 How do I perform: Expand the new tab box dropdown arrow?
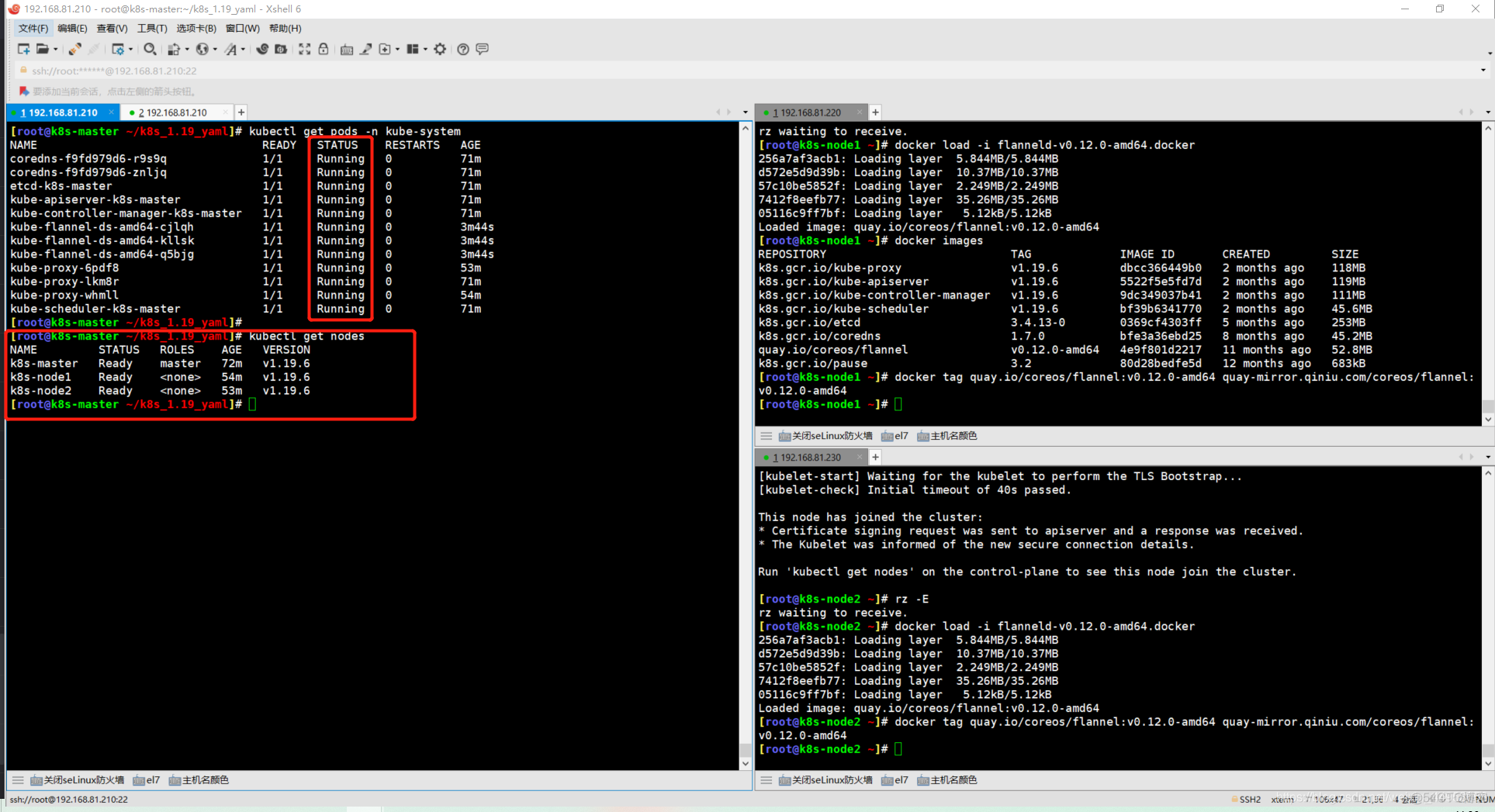click(398, 50)
